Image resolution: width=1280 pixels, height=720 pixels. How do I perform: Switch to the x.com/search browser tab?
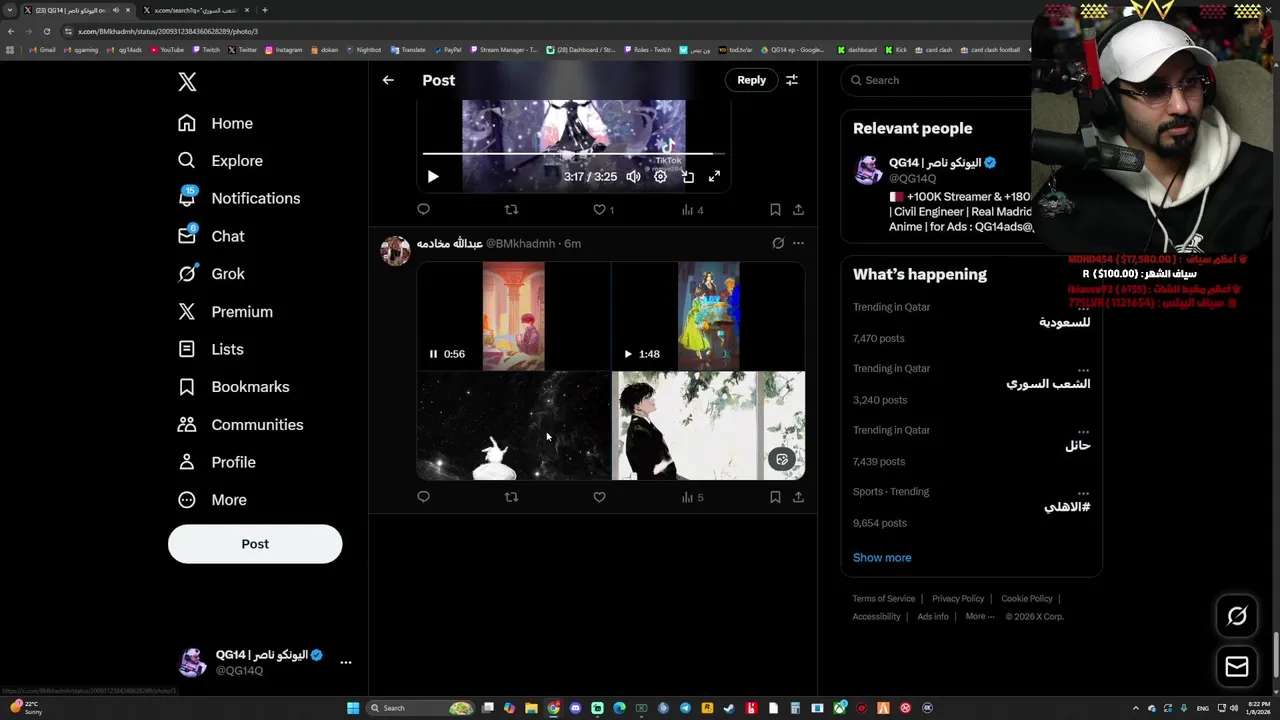point(196,10)
